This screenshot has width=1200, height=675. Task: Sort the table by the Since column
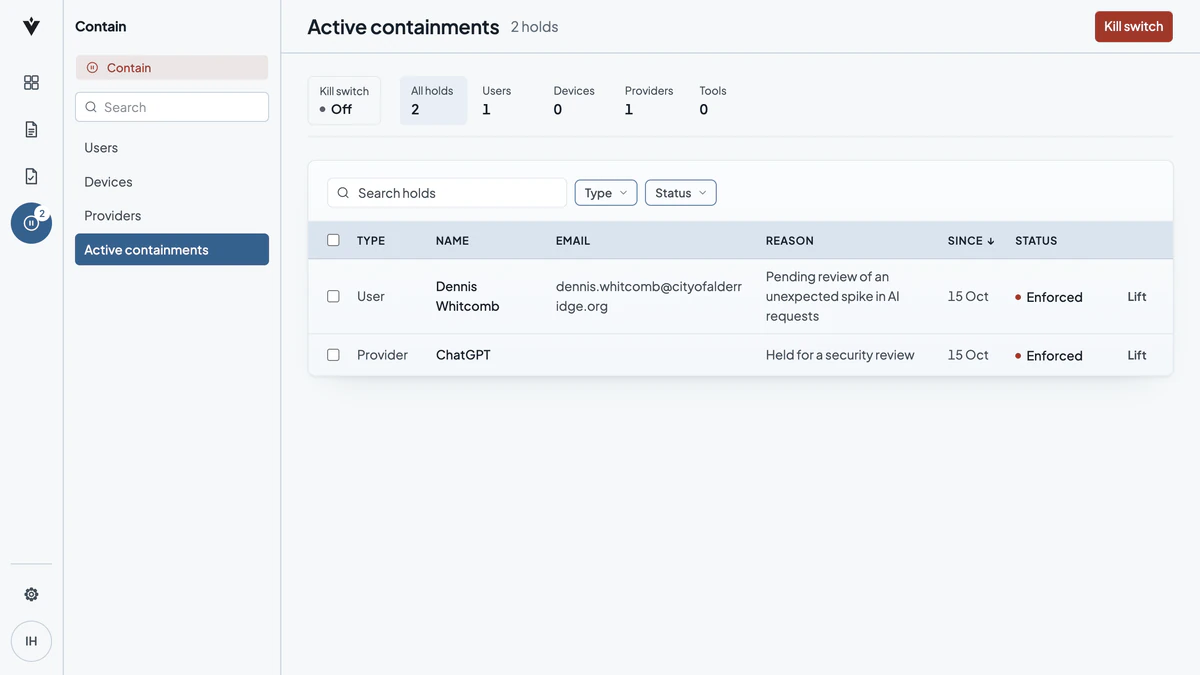[x=971, y=241]
